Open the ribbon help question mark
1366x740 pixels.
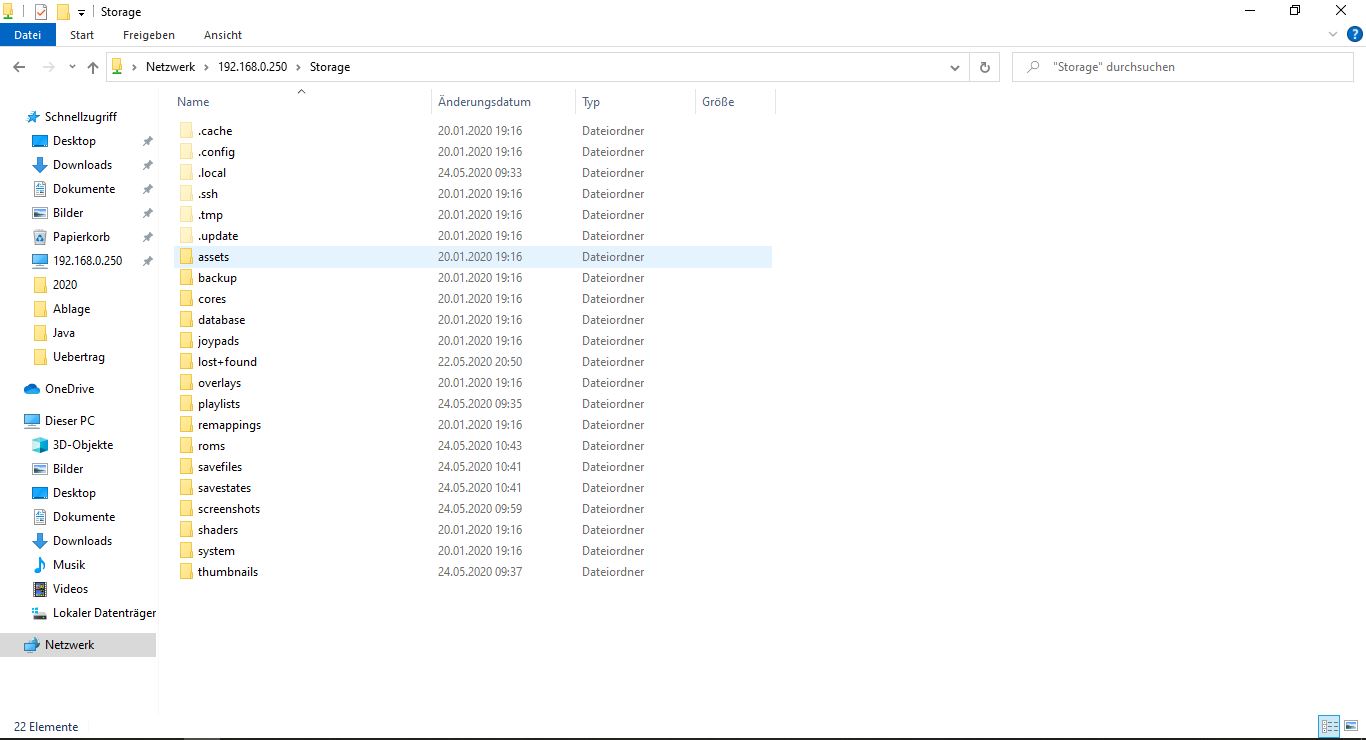coord(1355,34)
